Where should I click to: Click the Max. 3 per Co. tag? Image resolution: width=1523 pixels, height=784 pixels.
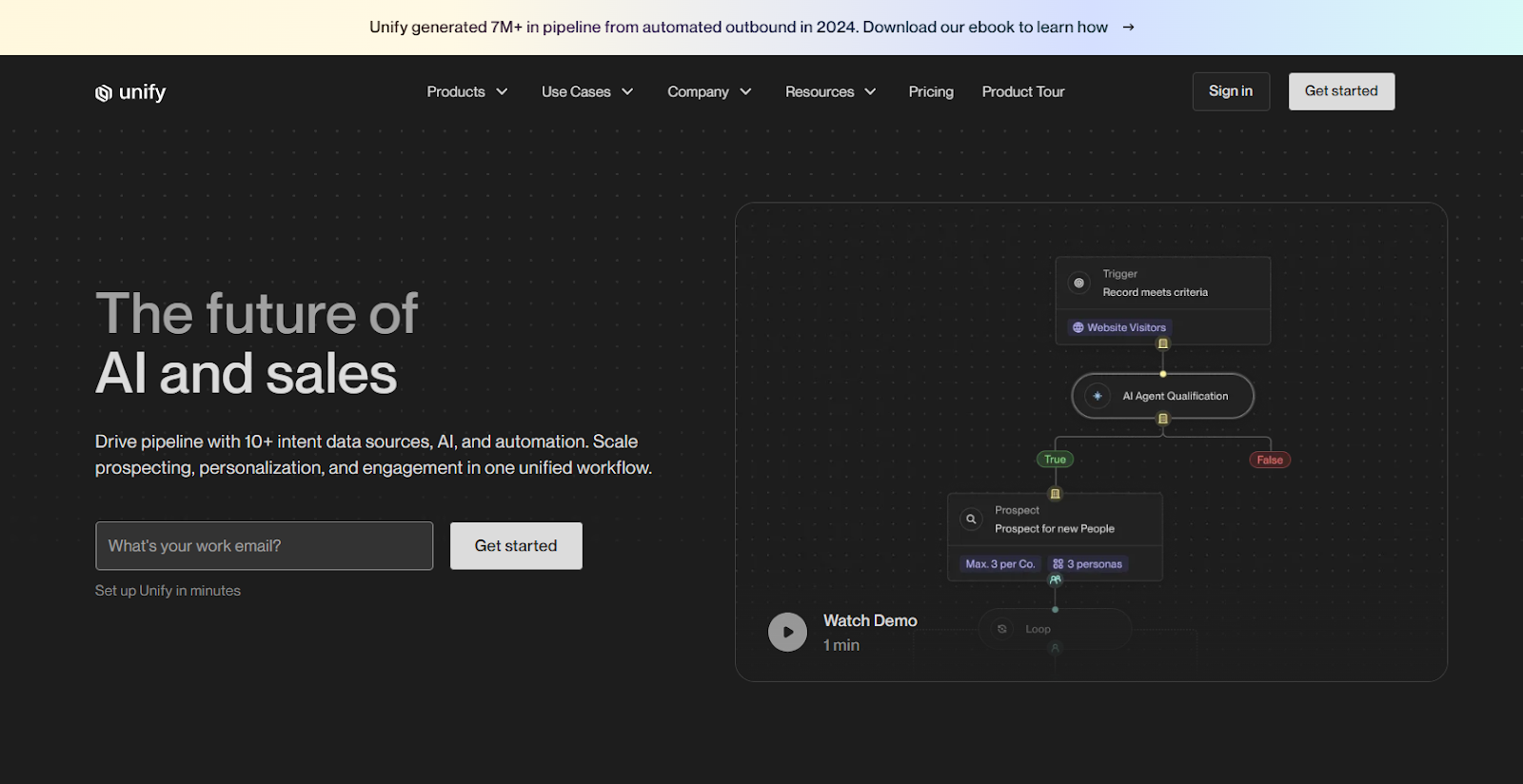click(x=999, y=564)
